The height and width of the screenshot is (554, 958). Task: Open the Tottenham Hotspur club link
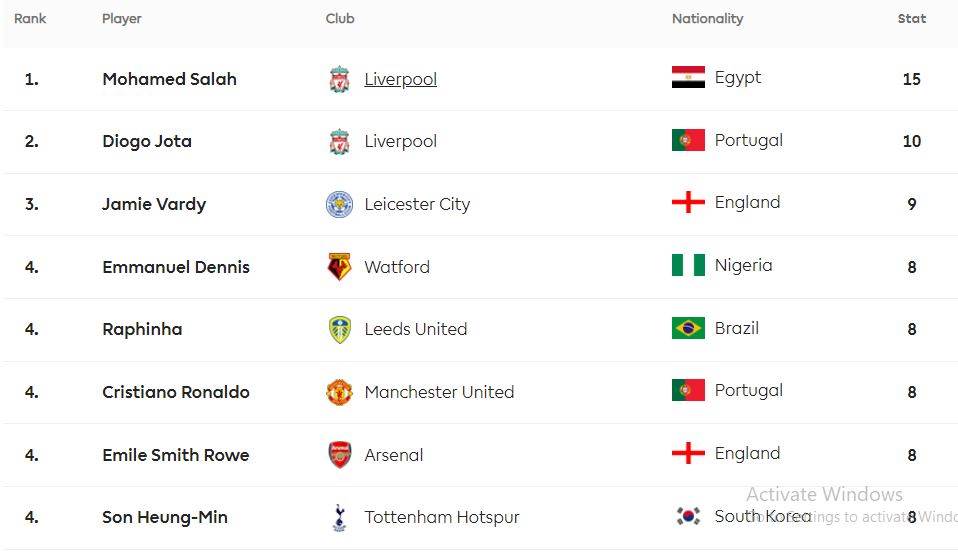(442, 517)
